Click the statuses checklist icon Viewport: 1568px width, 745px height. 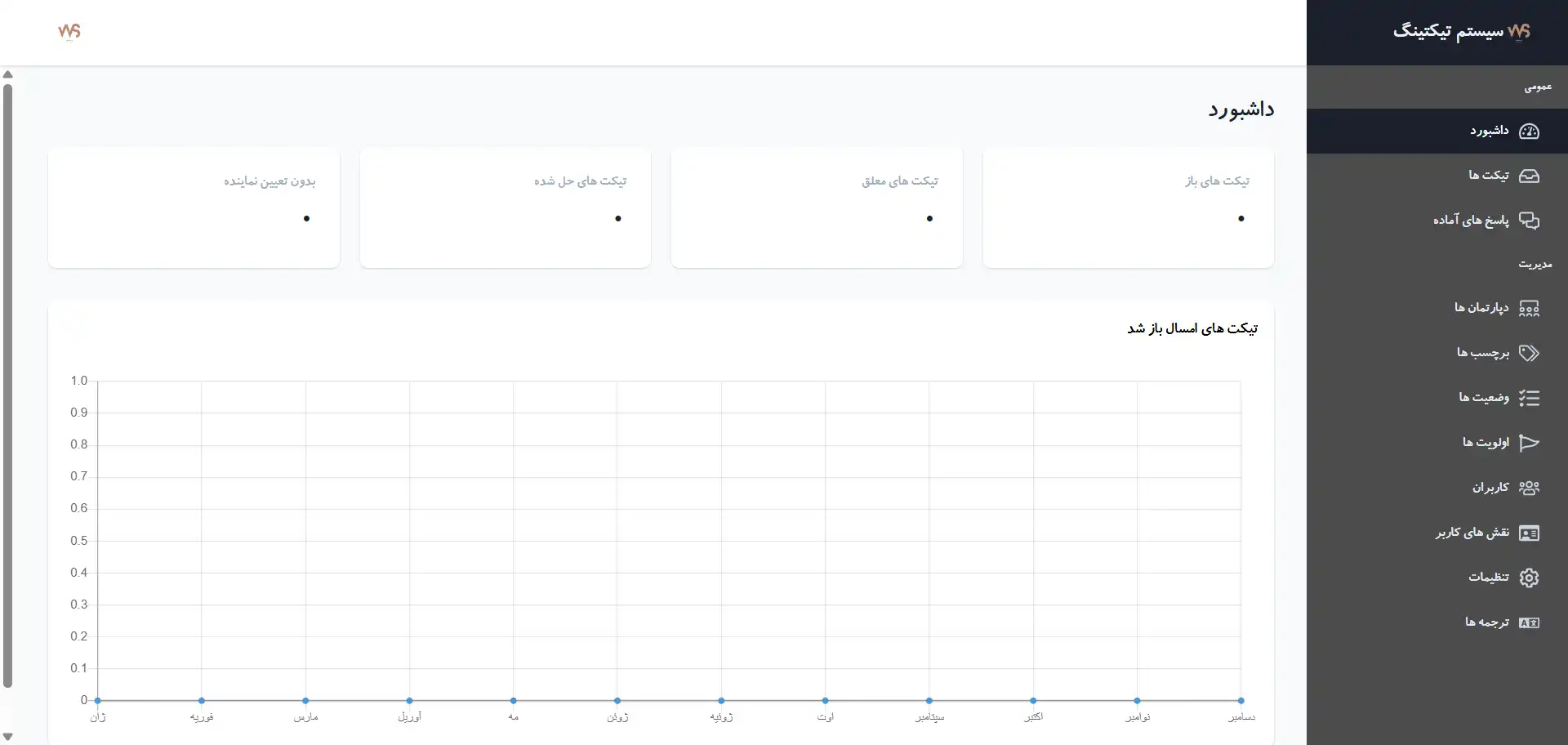coord(1529,398)
